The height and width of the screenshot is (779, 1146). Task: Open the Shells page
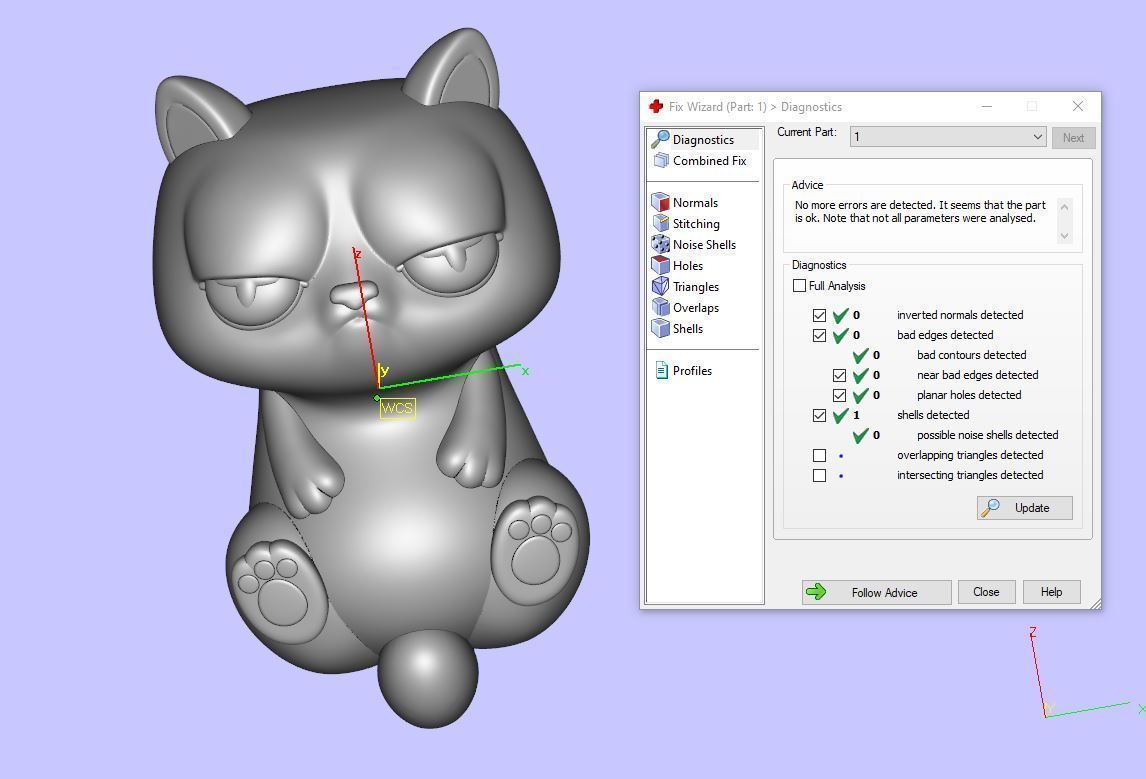pos(688,329)
